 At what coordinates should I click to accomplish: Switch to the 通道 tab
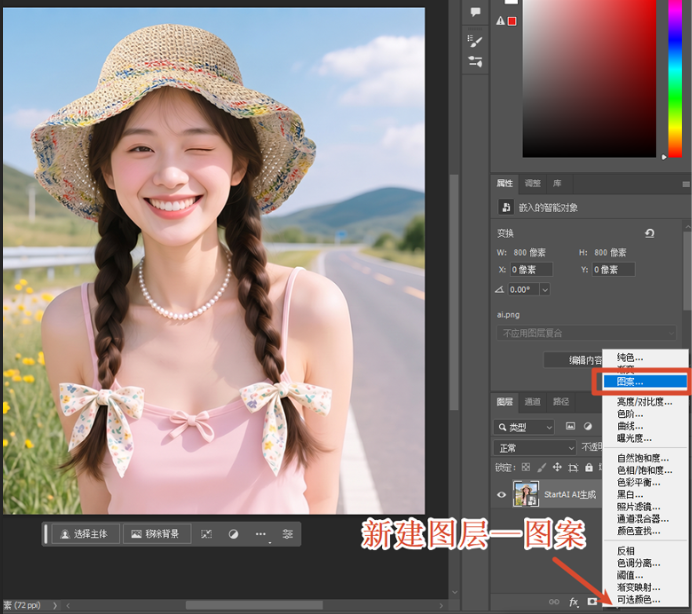click(x=532, y=402)
